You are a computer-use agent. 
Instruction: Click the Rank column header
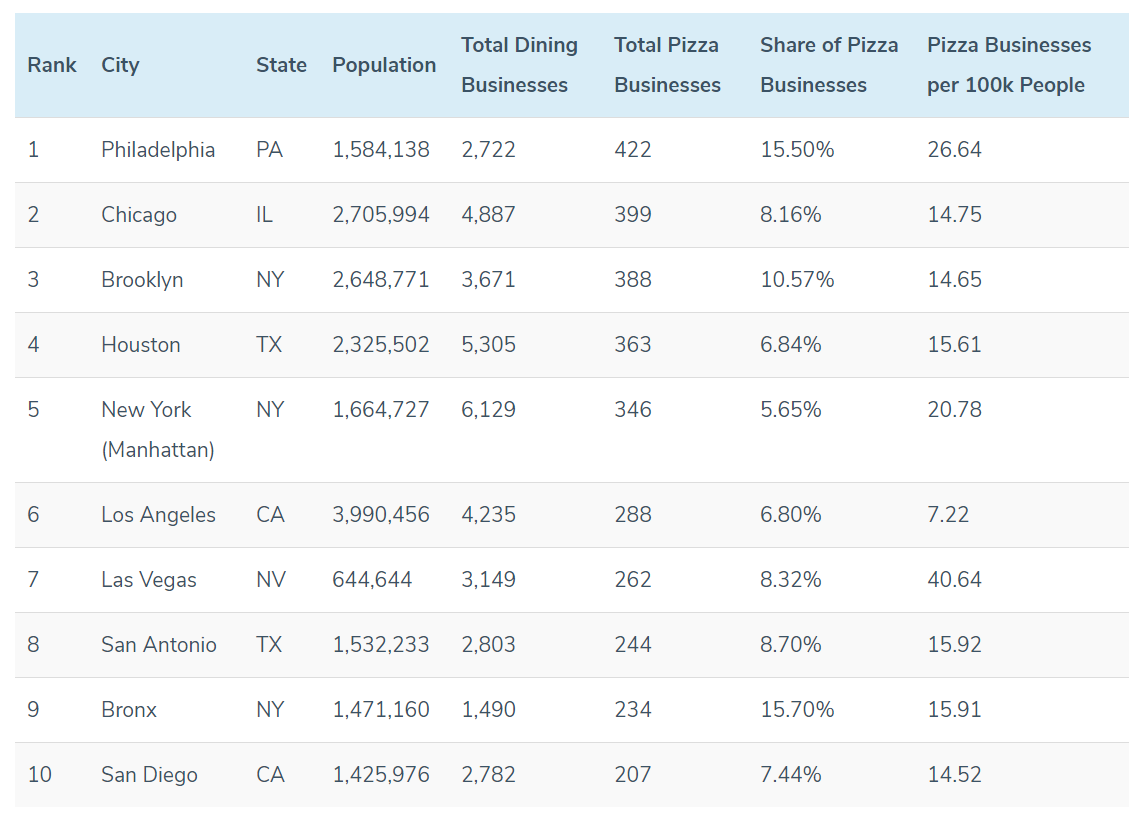click(52, 65)
